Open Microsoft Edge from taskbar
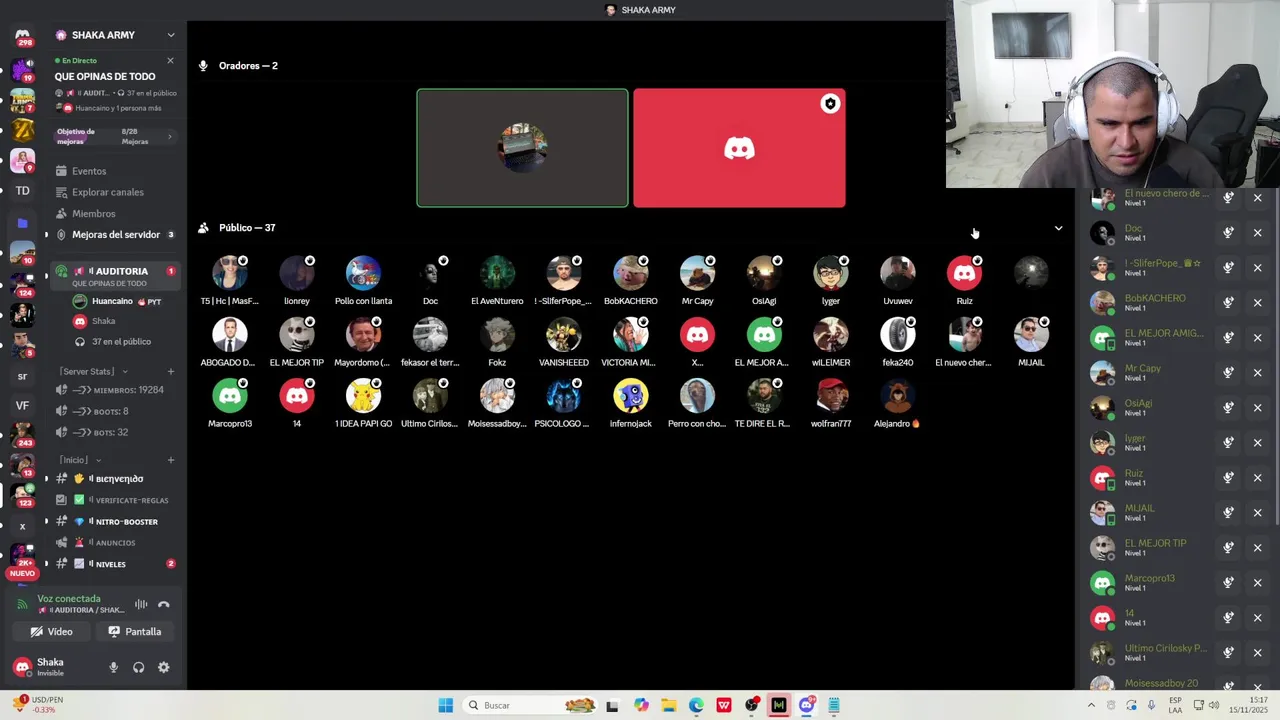Image resolution: width=1280 pixels, height=720 pixels. click(696, 705)
